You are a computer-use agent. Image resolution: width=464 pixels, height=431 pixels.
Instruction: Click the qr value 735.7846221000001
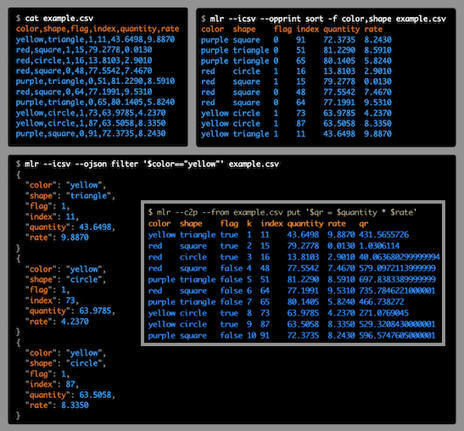(397, 291)
